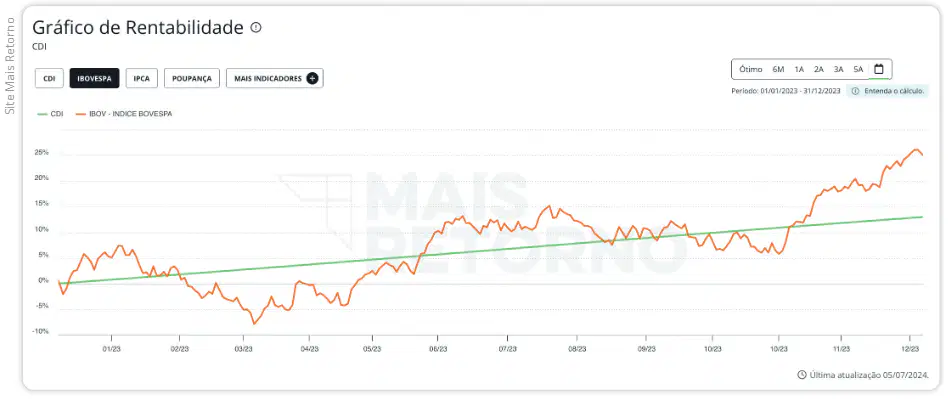Choose the 2A time range
The image size is (952, 399).
click(818, 69)
